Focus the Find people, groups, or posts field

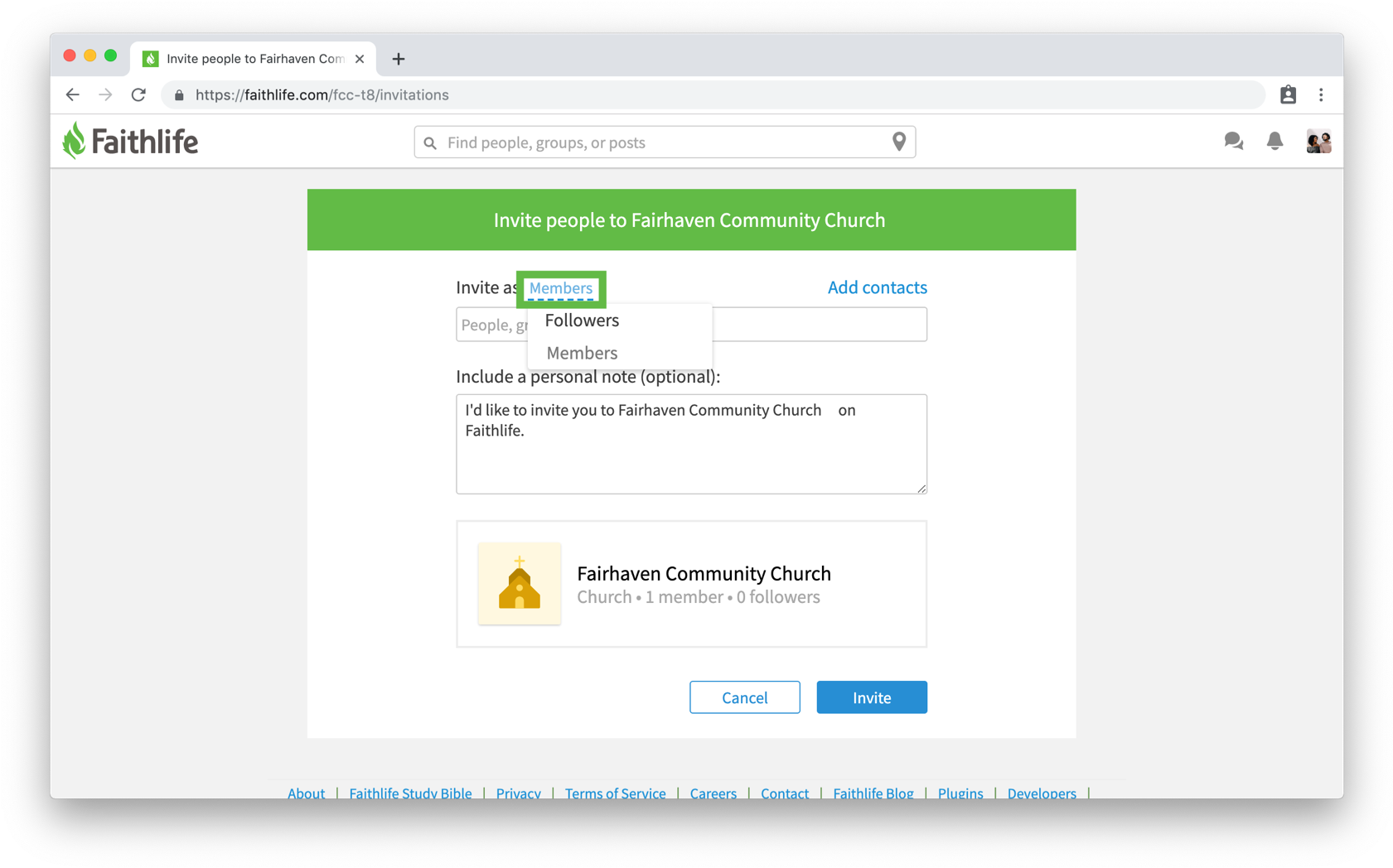tap(665, 142)
